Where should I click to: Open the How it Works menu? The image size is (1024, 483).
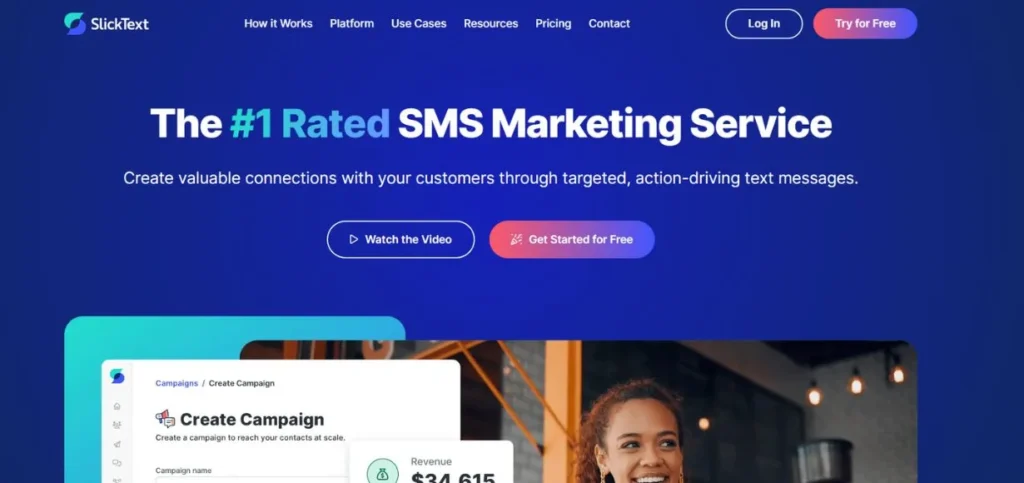pos(278,23)
